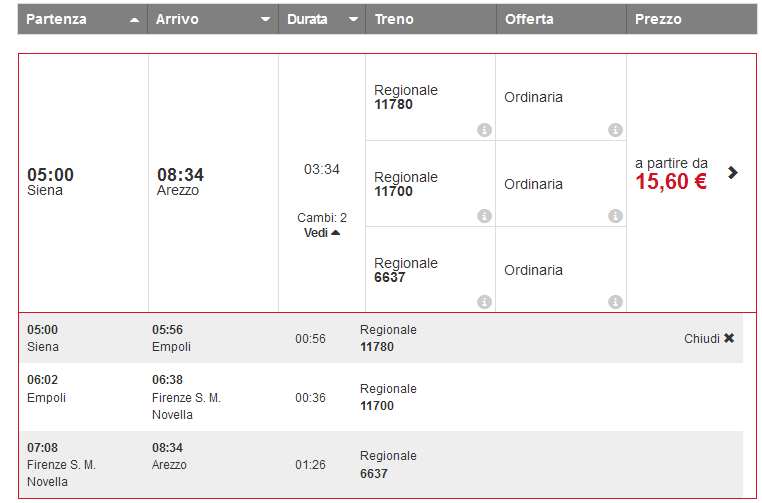Sort results by Partenza column
The image size is (762, 503).
82,19
